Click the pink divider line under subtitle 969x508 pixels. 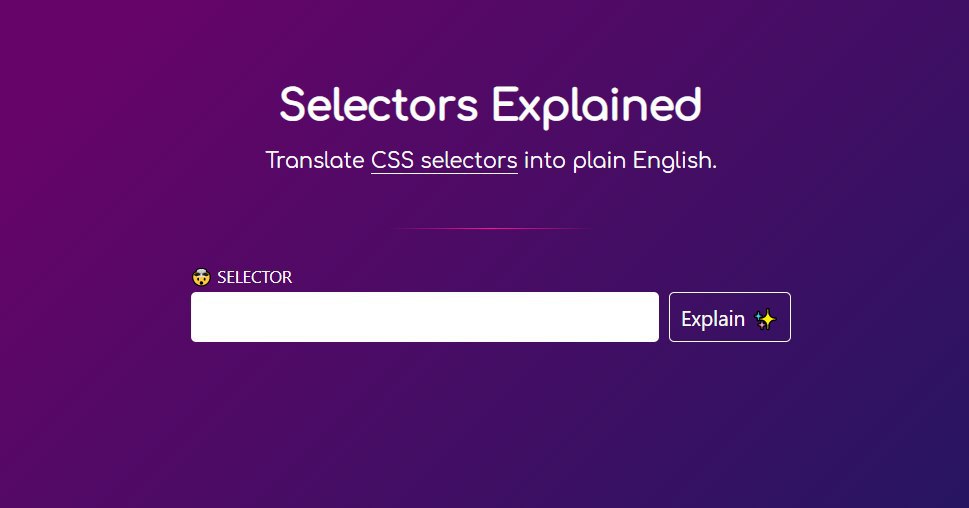[x=490, y=229]
